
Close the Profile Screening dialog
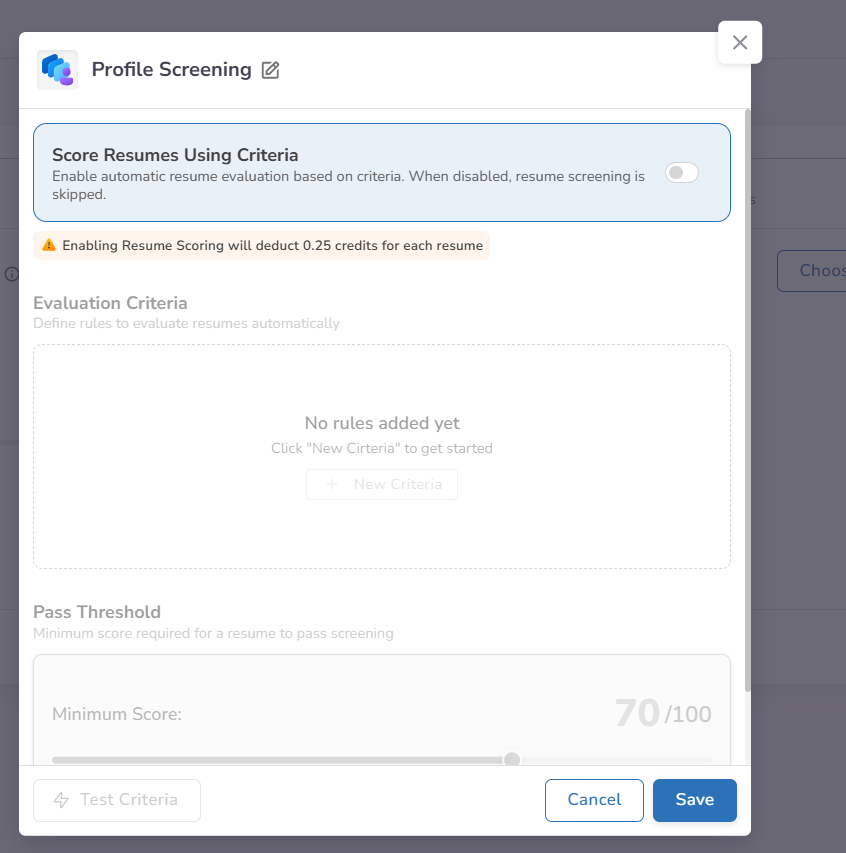click(739, 42)
